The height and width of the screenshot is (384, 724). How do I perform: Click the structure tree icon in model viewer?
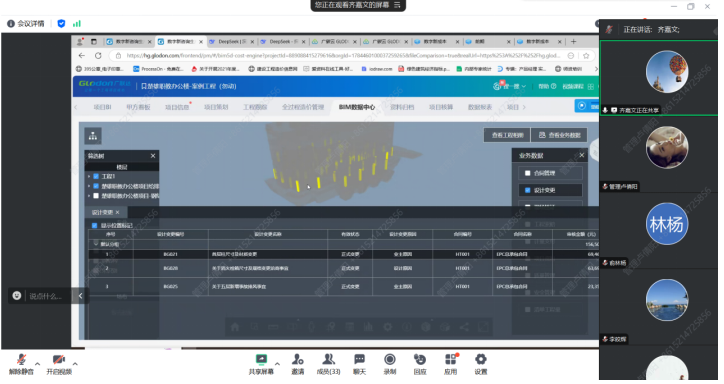click(x=93, y=136)
